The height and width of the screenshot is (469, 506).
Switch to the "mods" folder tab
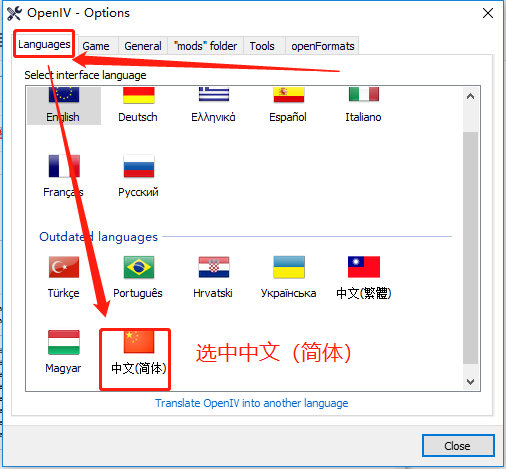[x=205, y=46]
